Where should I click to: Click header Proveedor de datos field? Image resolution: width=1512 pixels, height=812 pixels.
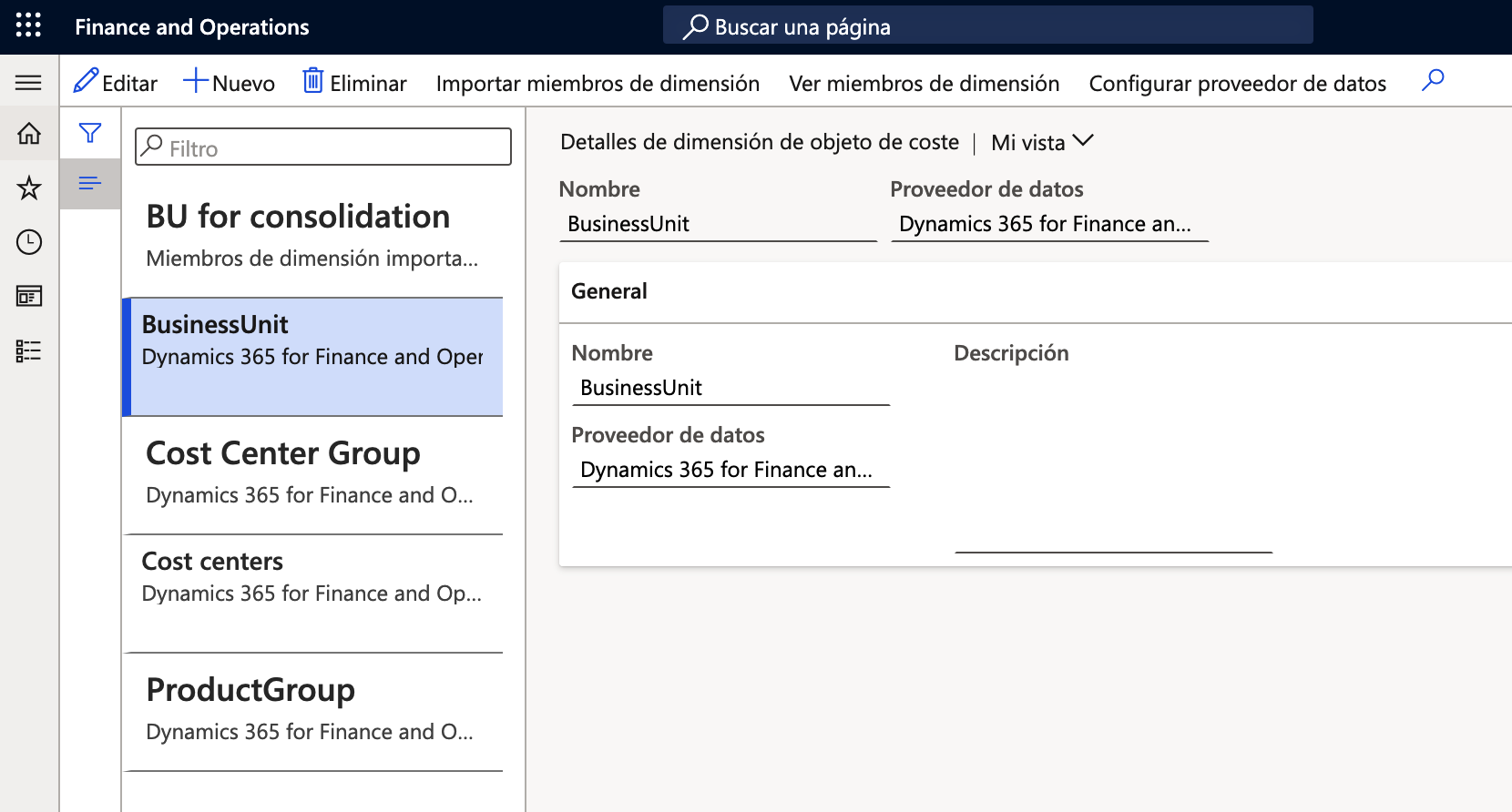coord(1049,224)
